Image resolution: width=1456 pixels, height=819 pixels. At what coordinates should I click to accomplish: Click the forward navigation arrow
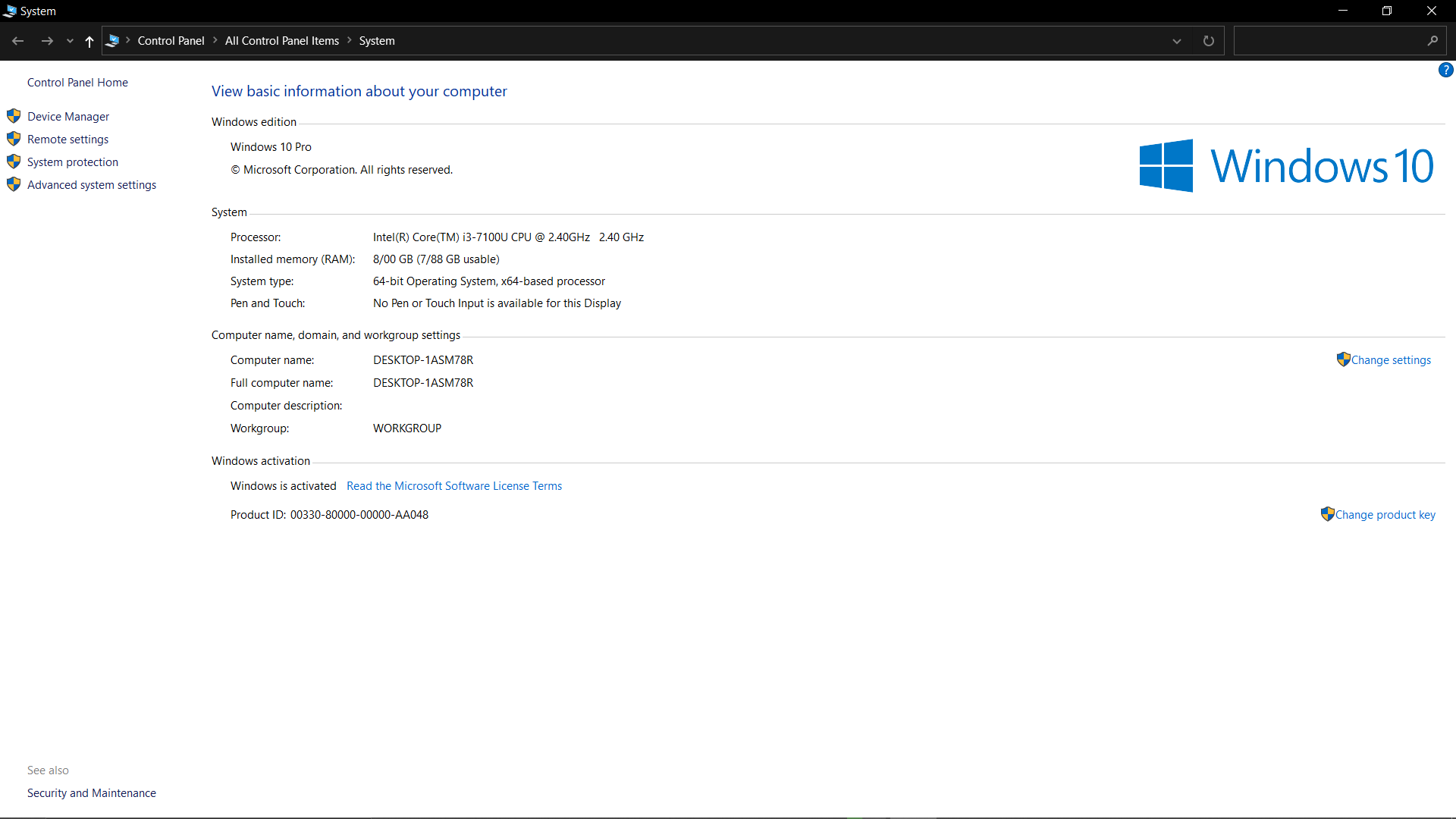47,41
